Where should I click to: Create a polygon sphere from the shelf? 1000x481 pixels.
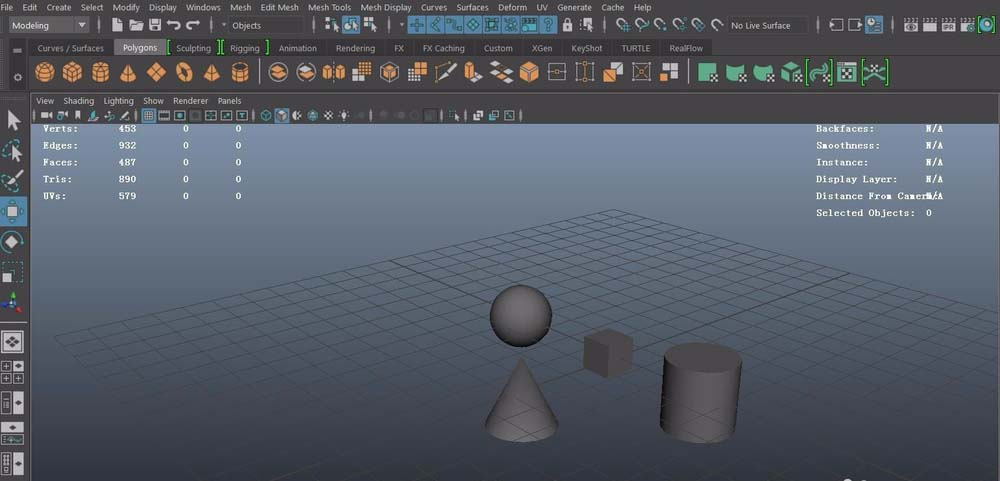click(x=45, y=72)
